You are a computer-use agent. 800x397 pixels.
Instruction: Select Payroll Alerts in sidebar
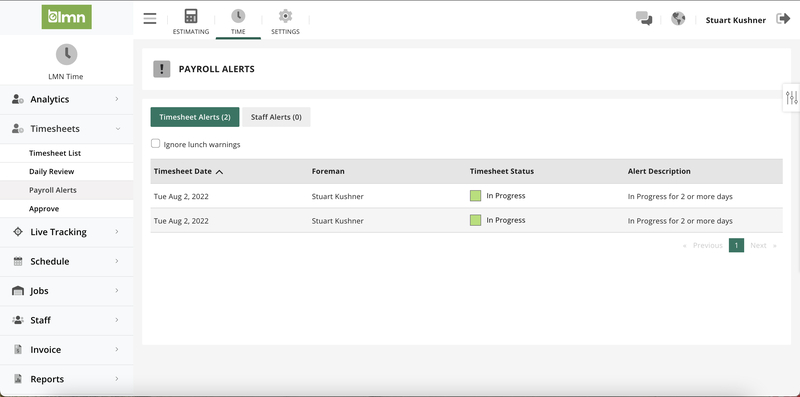tap(53, 190)
